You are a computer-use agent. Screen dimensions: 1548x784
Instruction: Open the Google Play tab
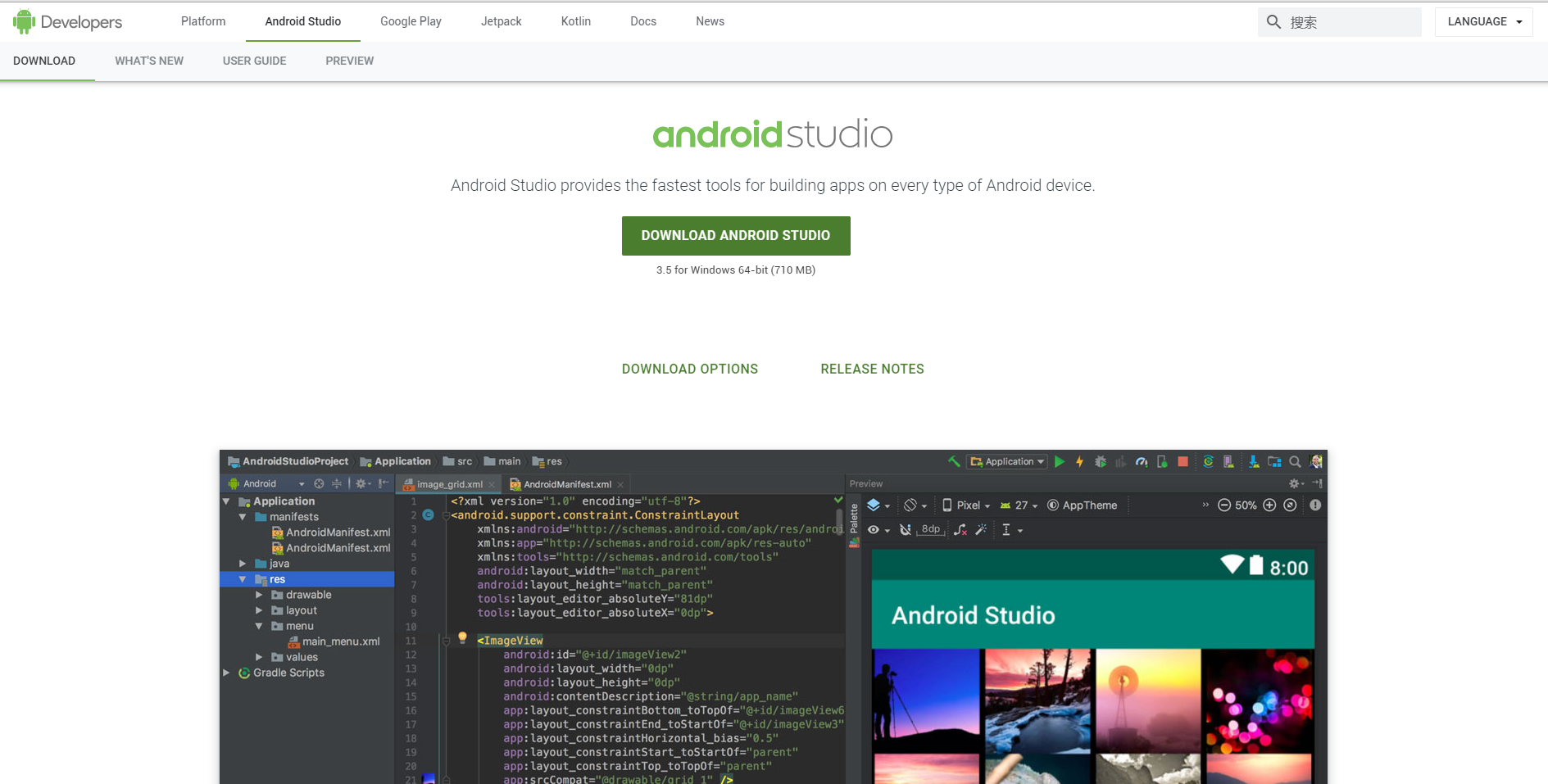point(411,21)
